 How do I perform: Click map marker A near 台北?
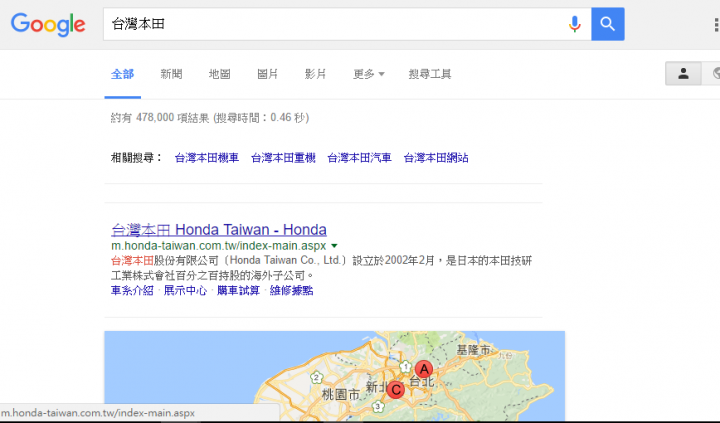click(x=424, y=369)
